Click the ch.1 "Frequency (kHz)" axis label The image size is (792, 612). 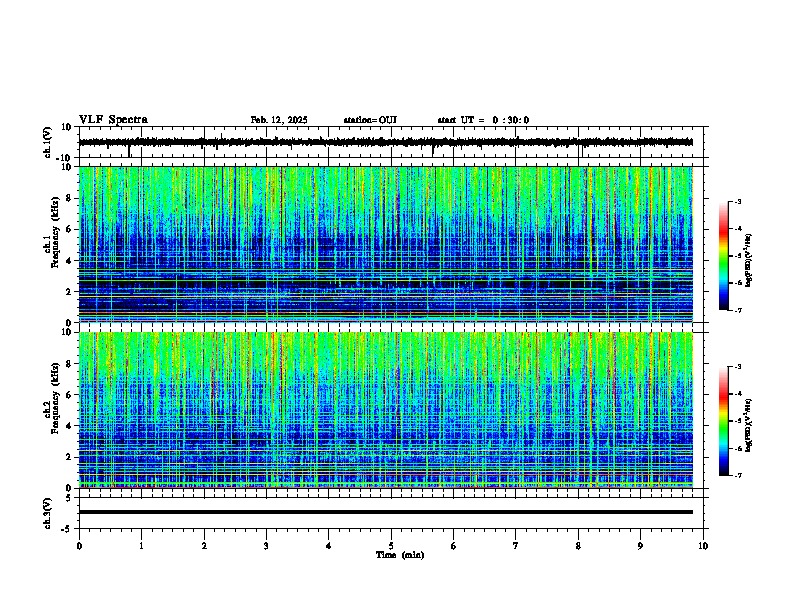tap(55, 232)
